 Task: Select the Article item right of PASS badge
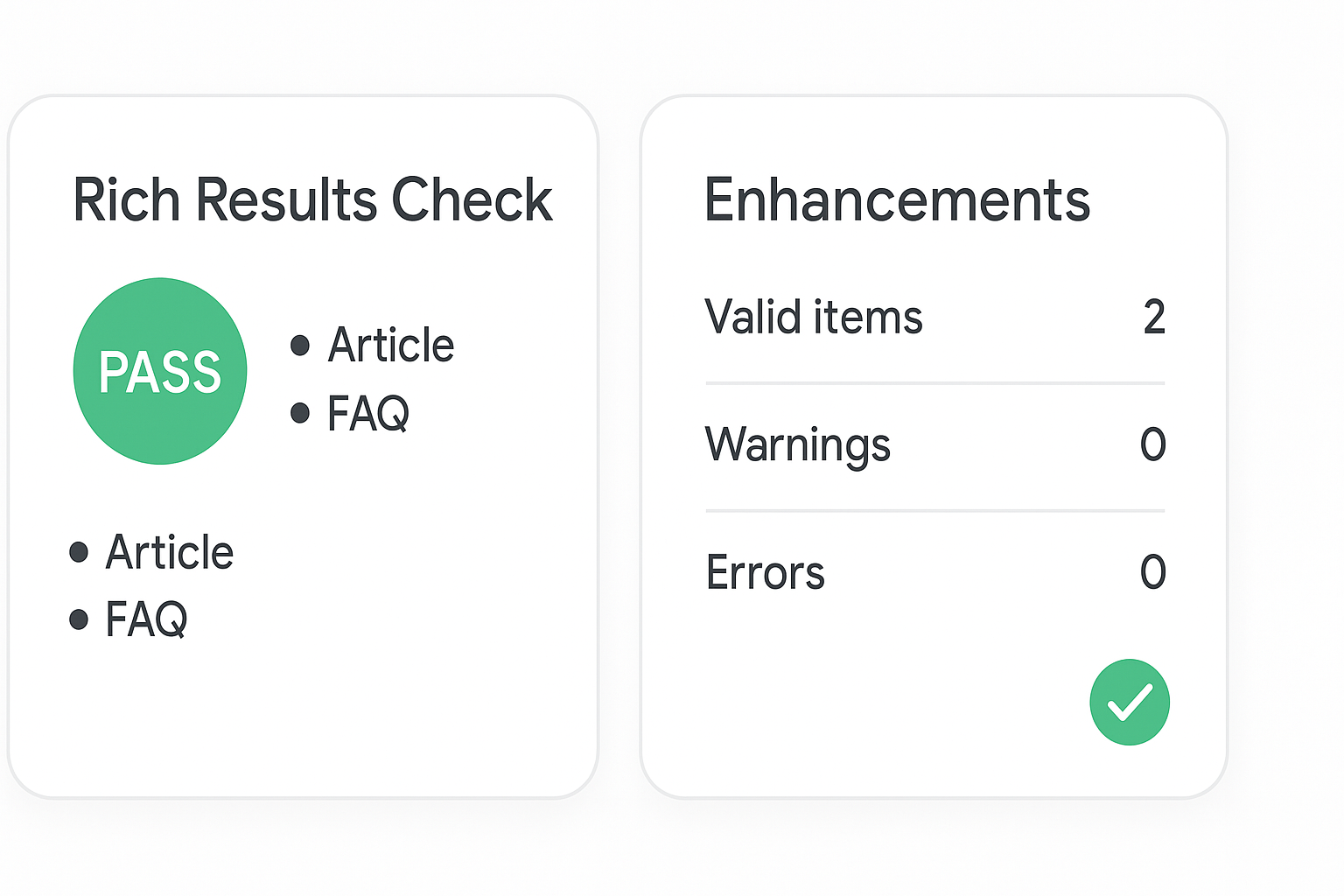click(390, 345)
